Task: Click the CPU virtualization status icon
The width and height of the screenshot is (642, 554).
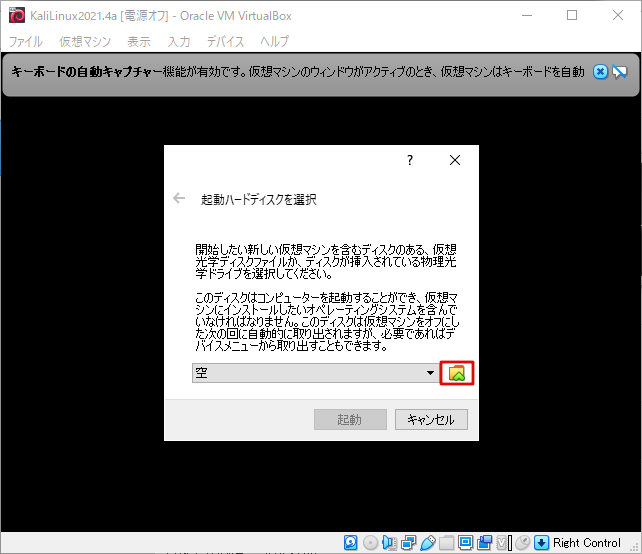Action: tap(504, 543)
